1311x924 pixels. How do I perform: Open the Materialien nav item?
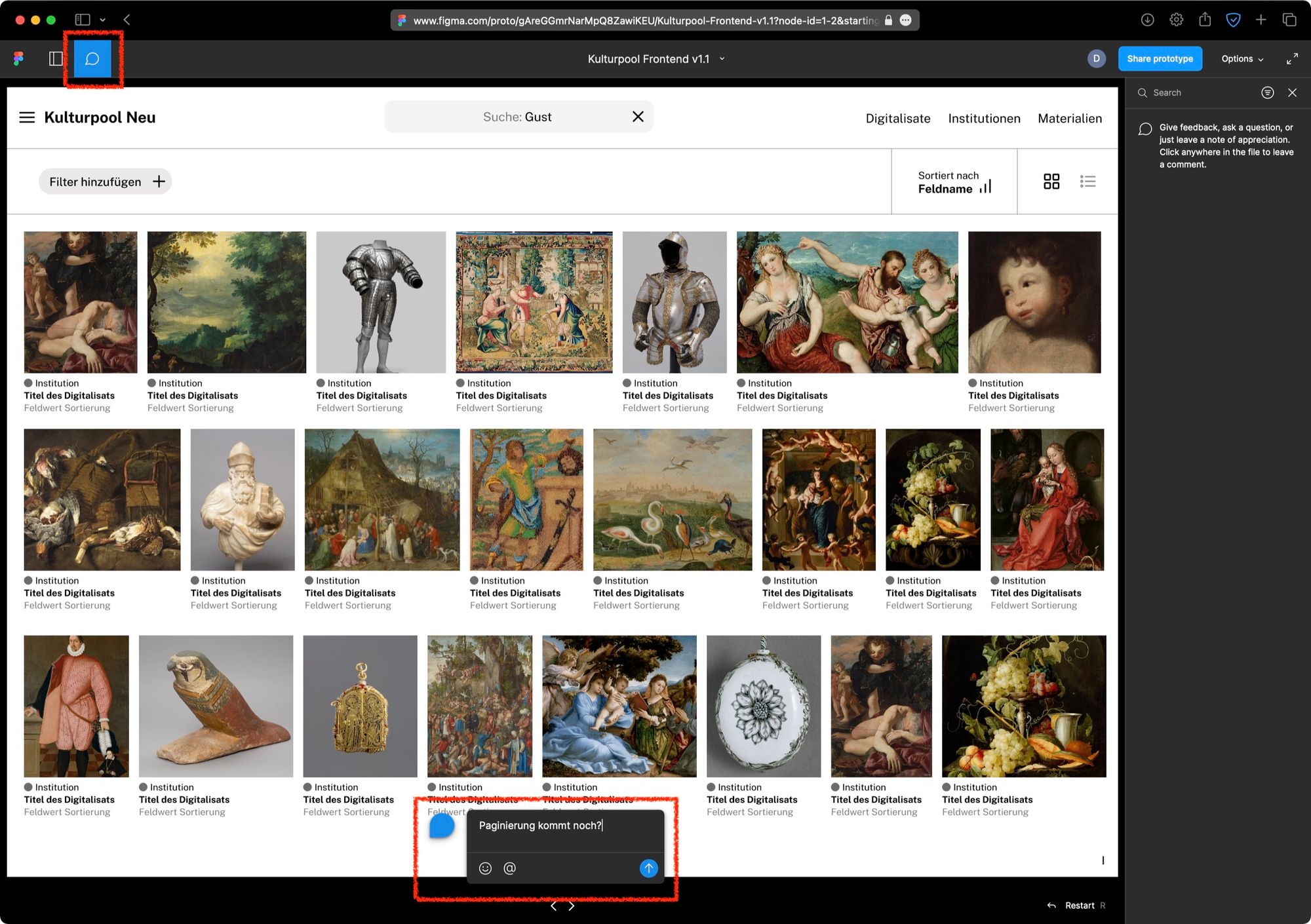point(1069,119)
